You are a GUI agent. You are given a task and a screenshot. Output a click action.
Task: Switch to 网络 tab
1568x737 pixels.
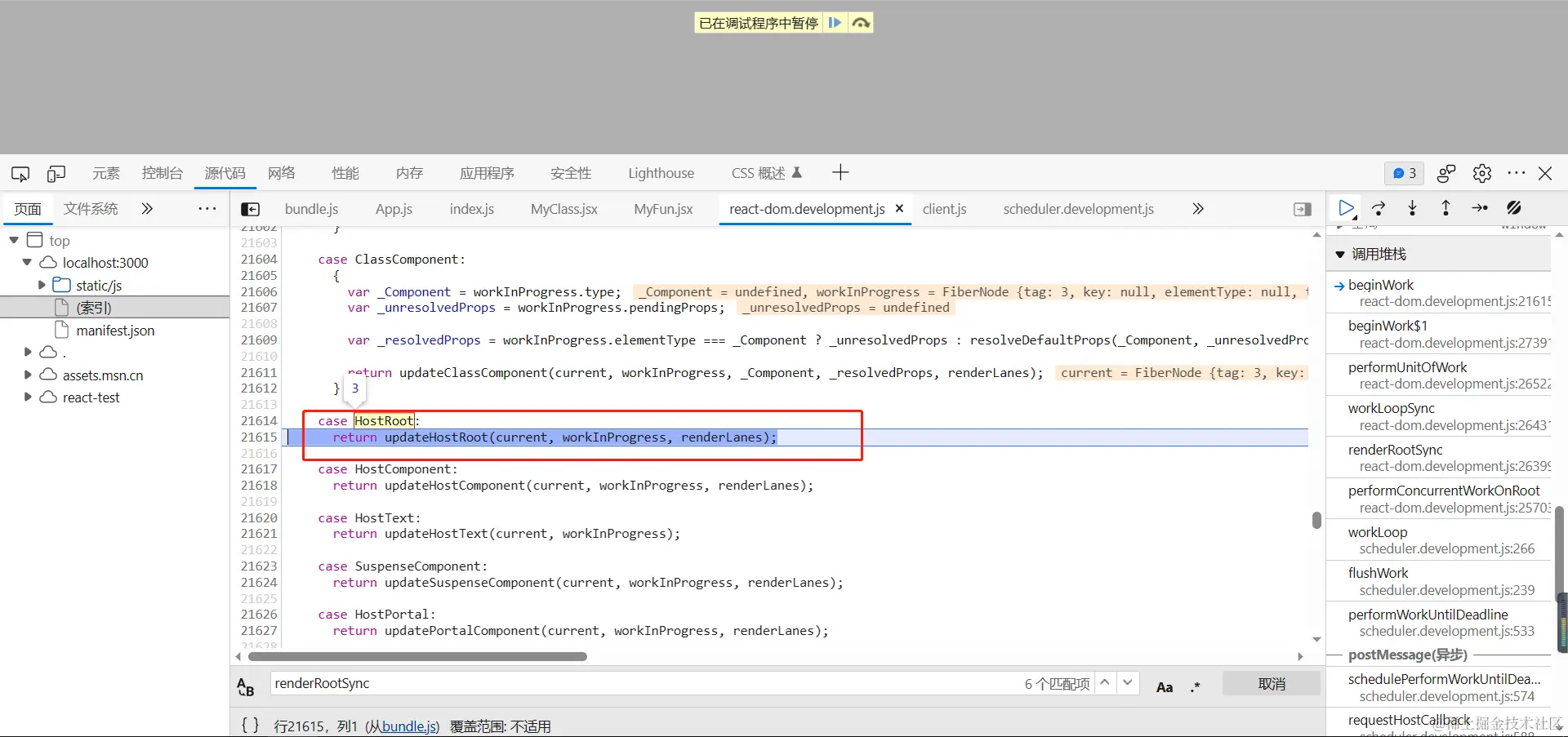coord(282,173)
